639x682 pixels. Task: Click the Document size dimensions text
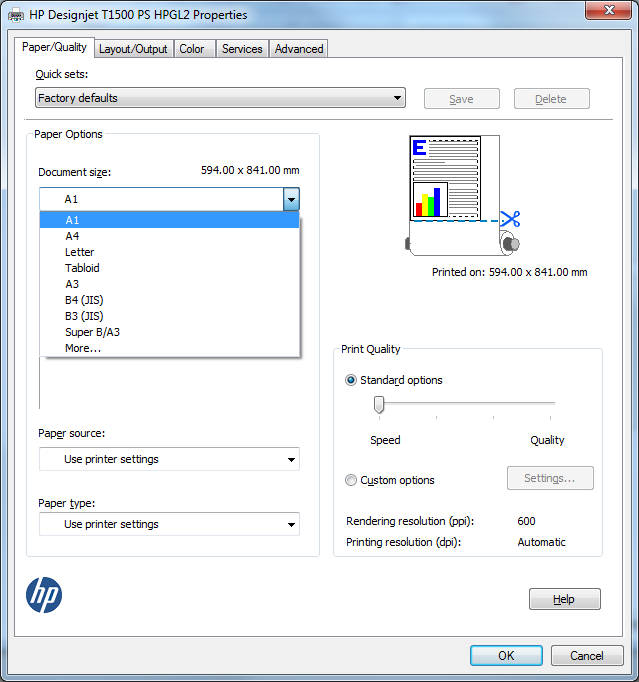pos(250,170)
